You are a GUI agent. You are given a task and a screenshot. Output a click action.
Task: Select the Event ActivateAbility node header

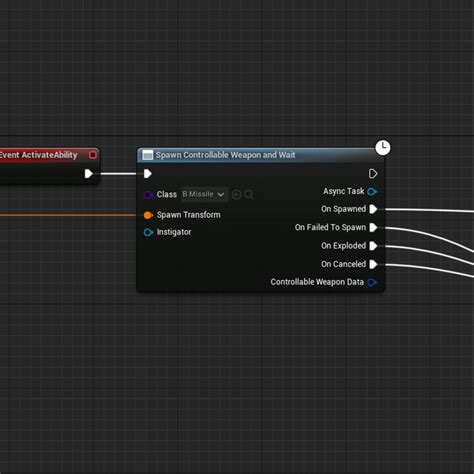49,155
